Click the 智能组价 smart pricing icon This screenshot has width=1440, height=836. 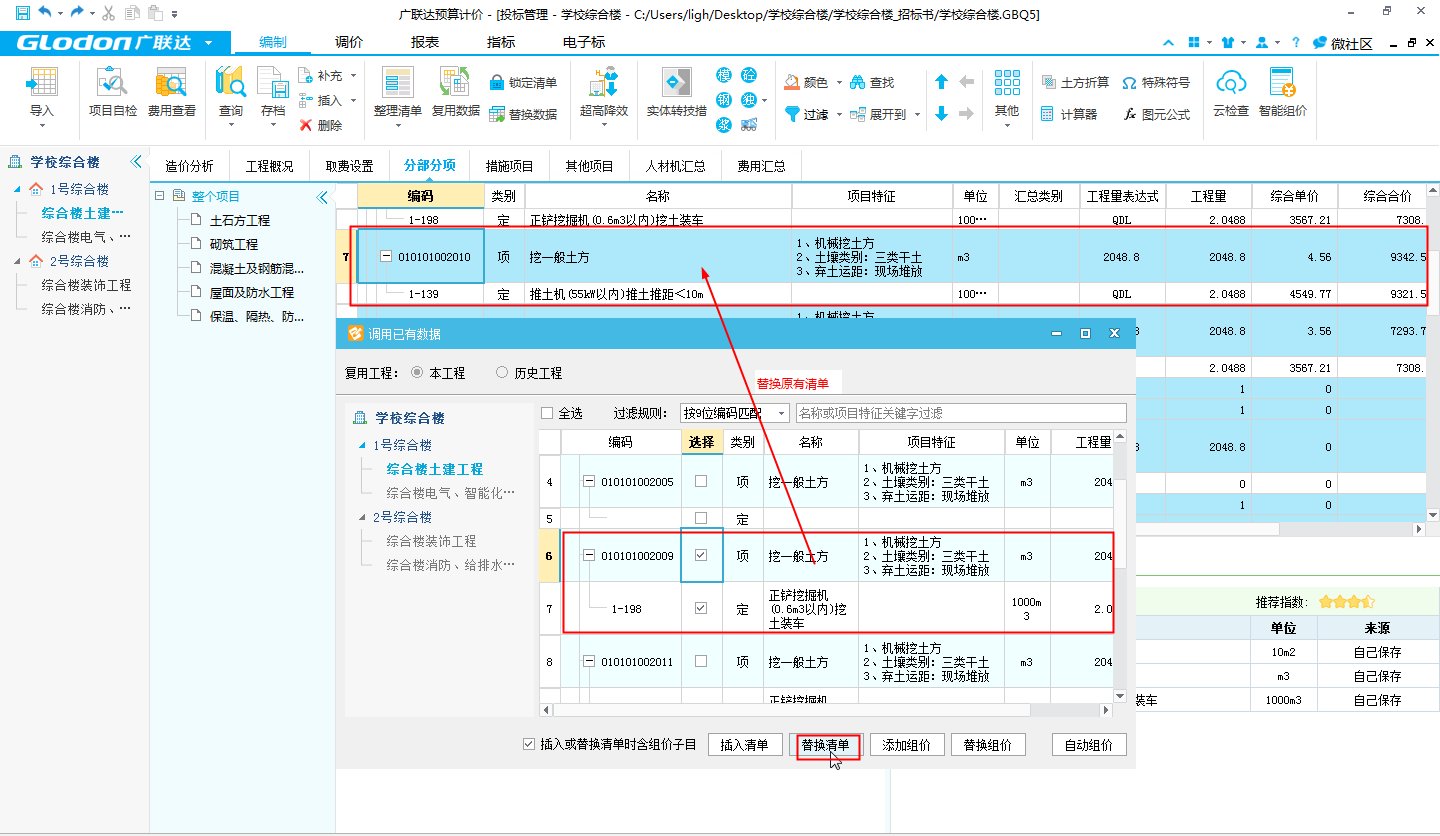[1282, 86]
